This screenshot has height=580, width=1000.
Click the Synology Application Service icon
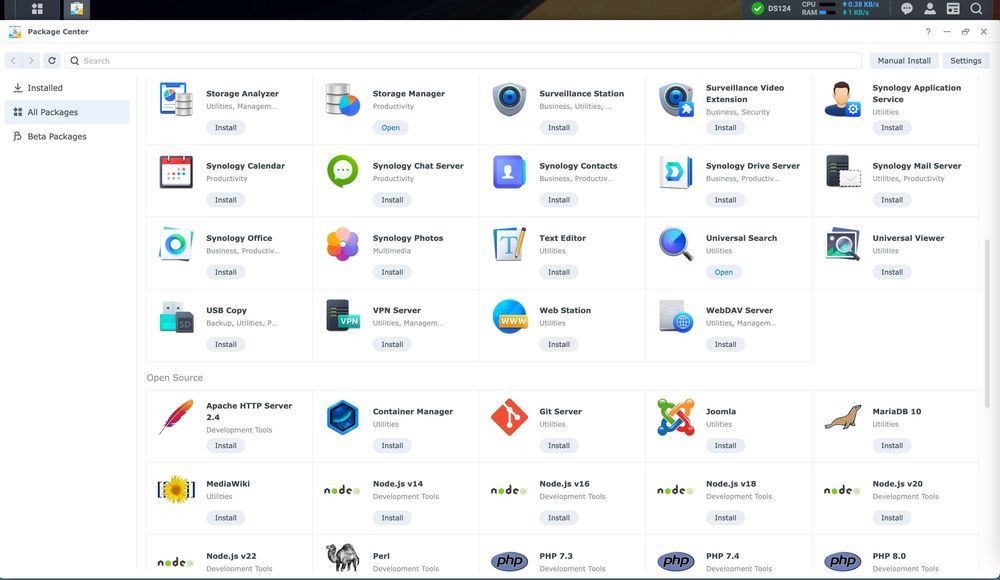(842, 100)
